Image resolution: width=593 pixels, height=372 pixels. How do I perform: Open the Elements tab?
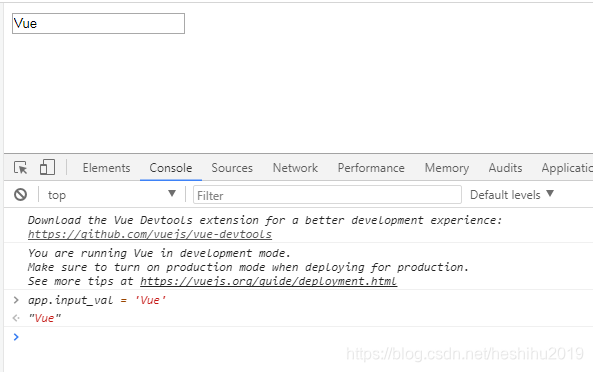(x=106, y=168)
